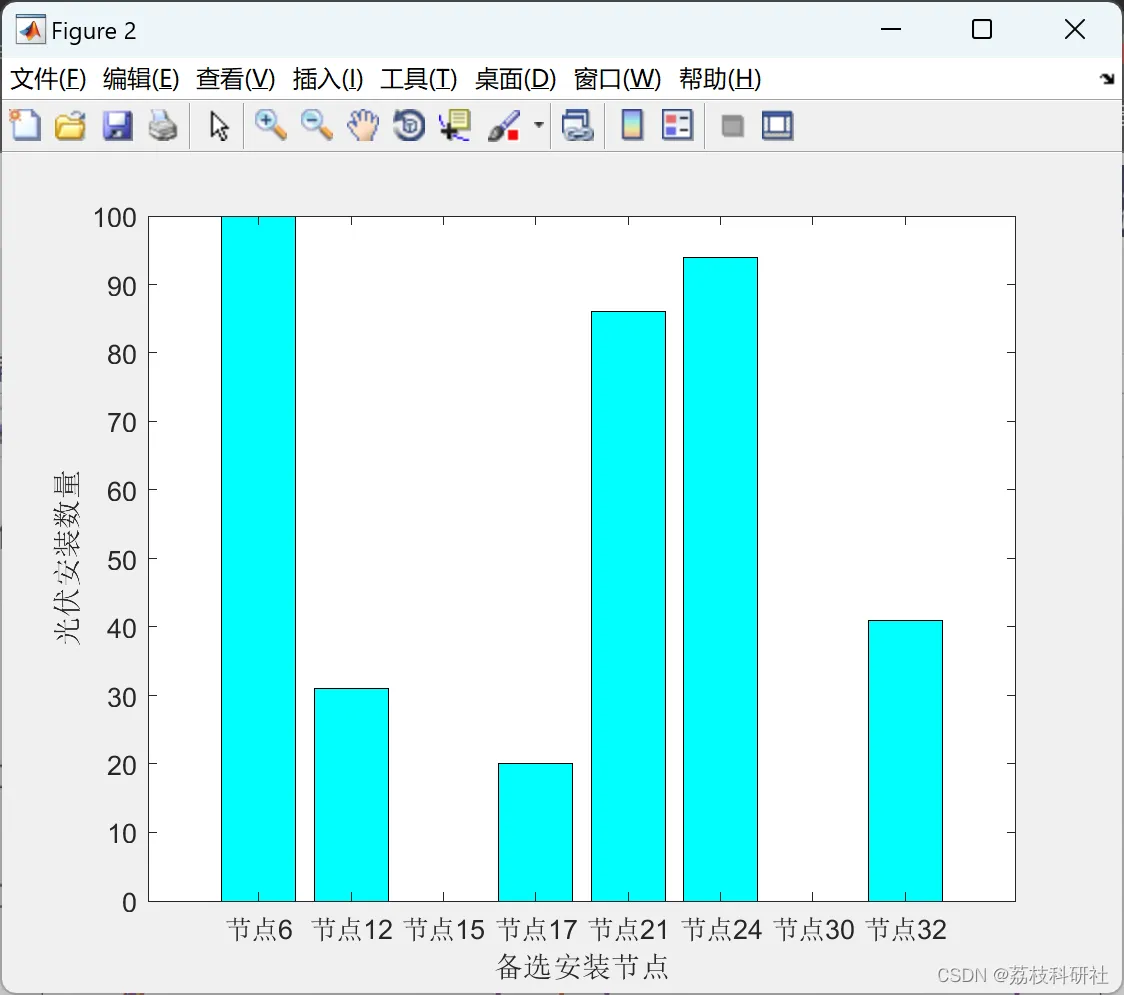Image resolution: width=1124 pixels, height=995 pixels.
Task: Hide plot tools with gray square icon
Action: (732, 127)
